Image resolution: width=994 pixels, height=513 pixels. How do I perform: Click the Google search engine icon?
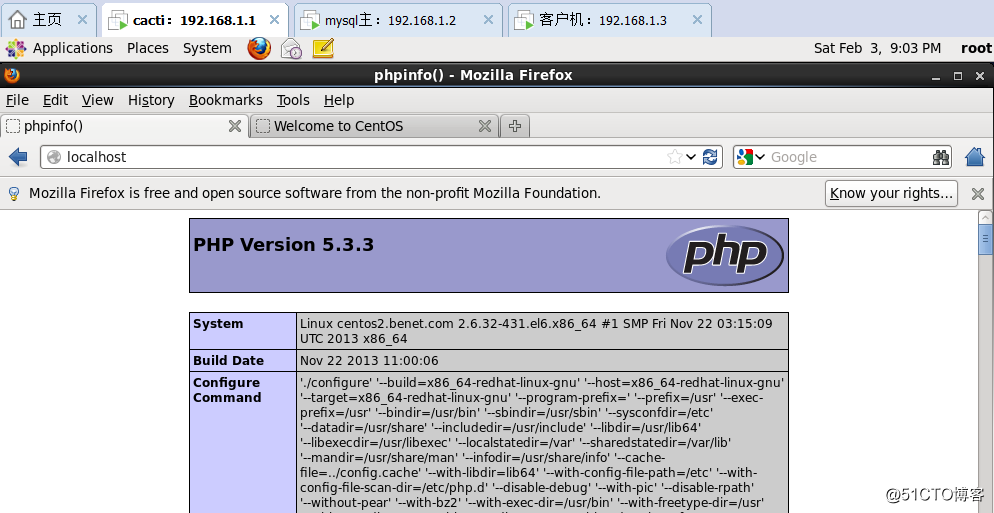click(745, 157)
